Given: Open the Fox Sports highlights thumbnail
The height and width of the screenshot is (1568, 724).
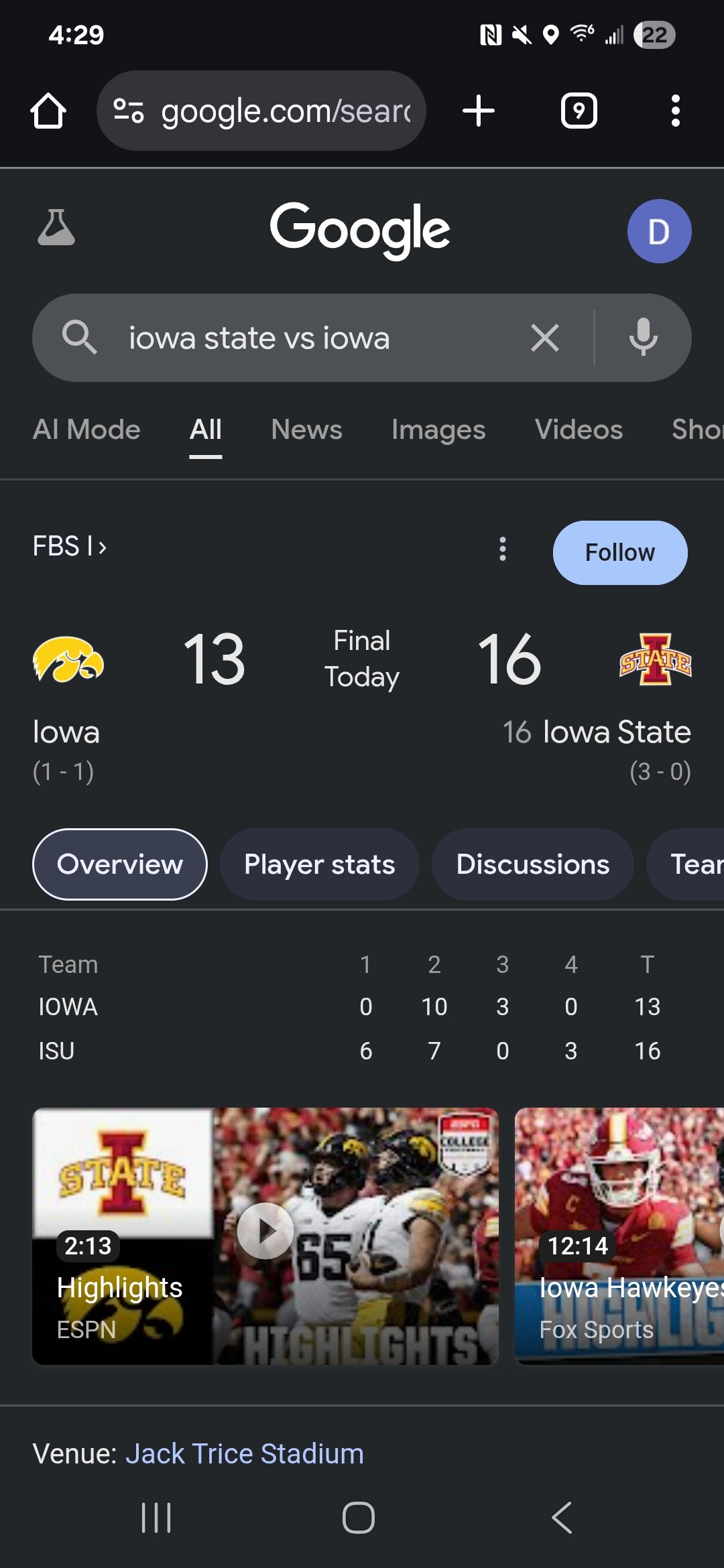Looking at the screenshot, I should pyautogui.click(x=619, y=1236).
